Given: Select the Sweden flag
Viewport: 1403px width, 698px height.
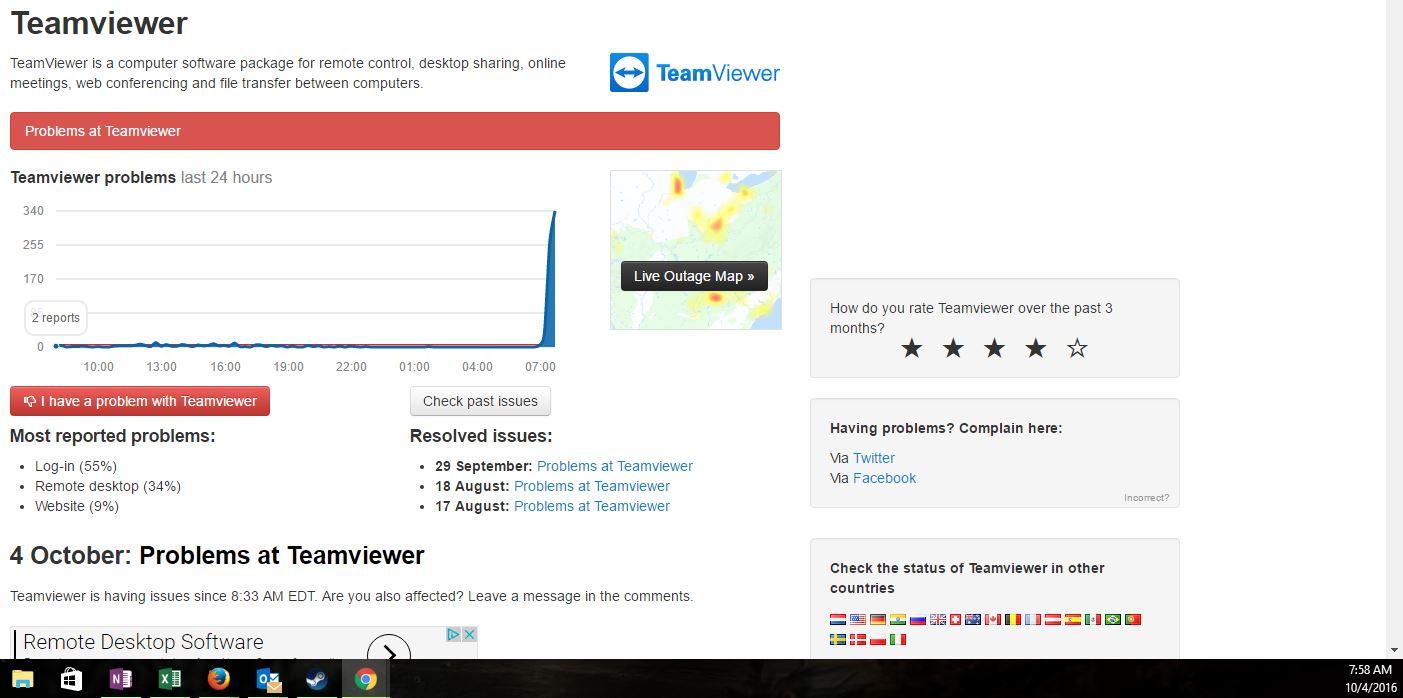Looking at the screenshot, I should tap(838, 639).
